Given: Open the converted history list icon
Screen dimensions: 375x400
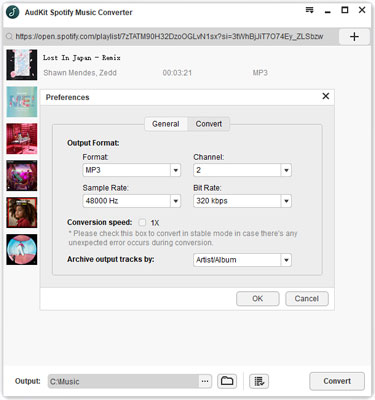Looking at the screenshot, I should pyautogui.click(x=259, y=381).
